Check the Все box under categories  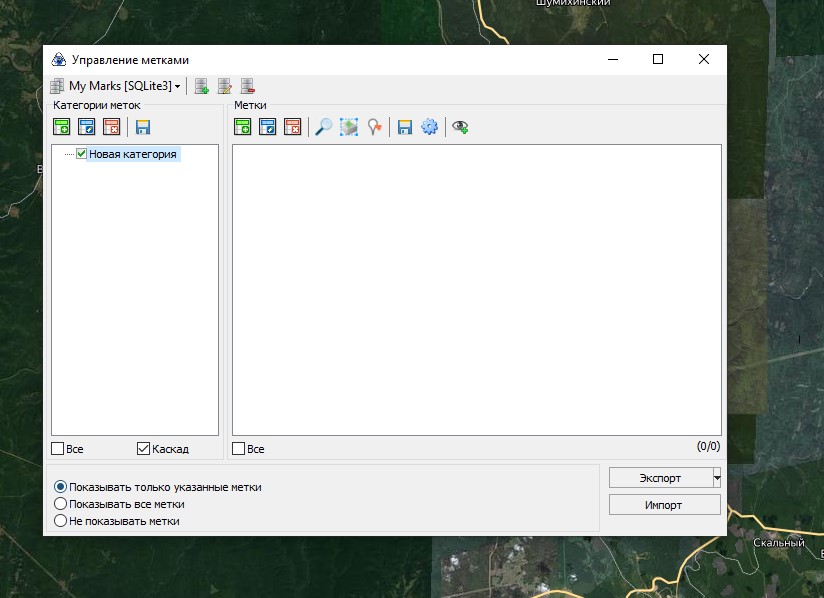point(58,449)
